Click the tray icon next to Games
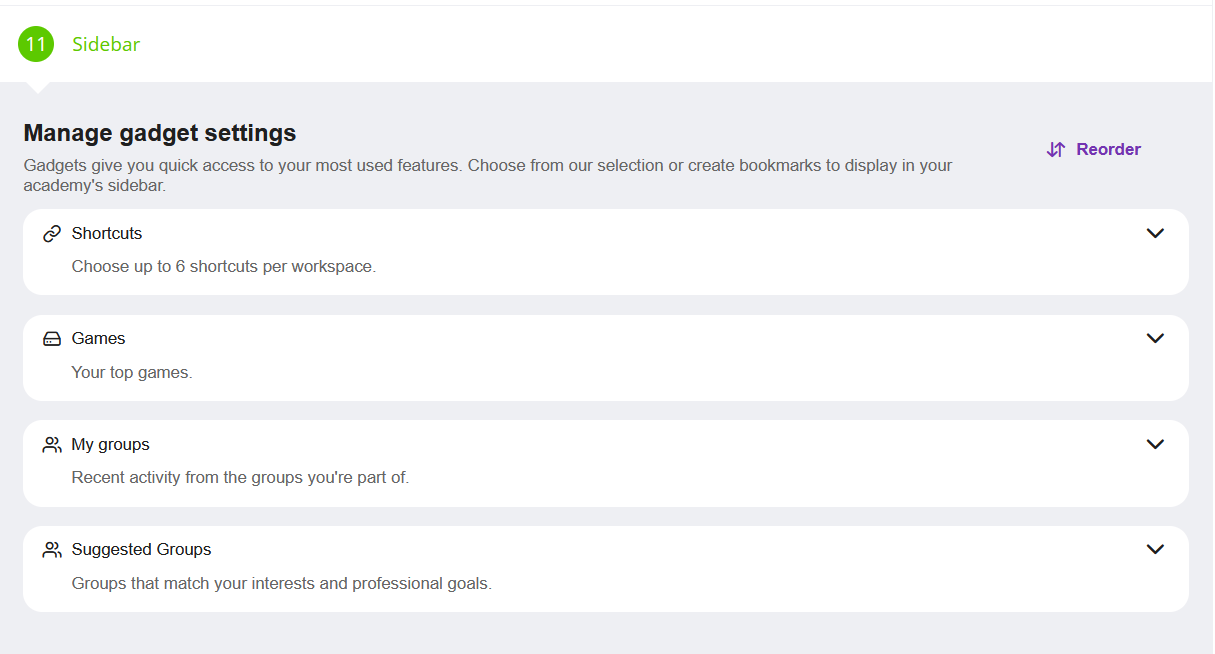1215x654 pixels. coord(52,338)
